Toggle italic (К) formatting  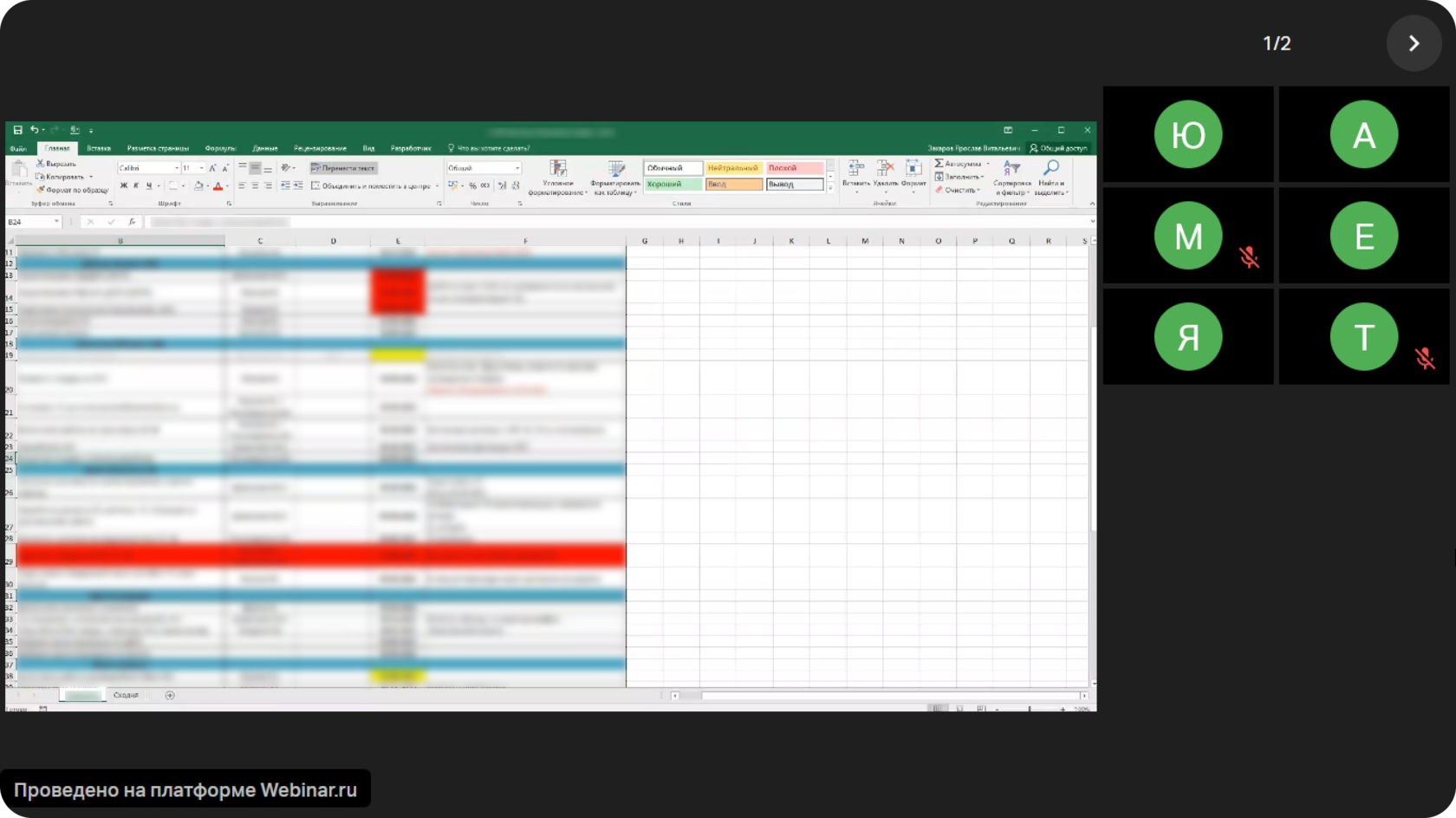coord(136,185)
